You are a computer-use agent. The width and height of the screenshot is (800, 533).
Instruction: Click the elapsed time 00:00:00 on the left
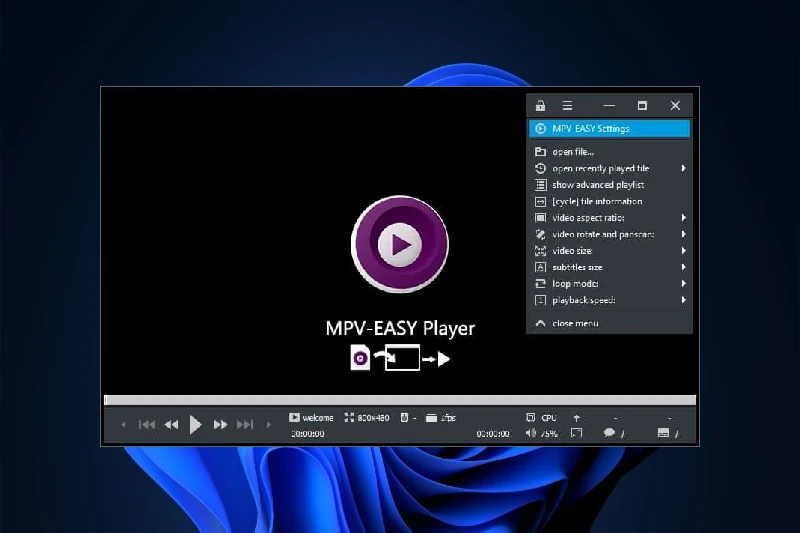point(307,434)
